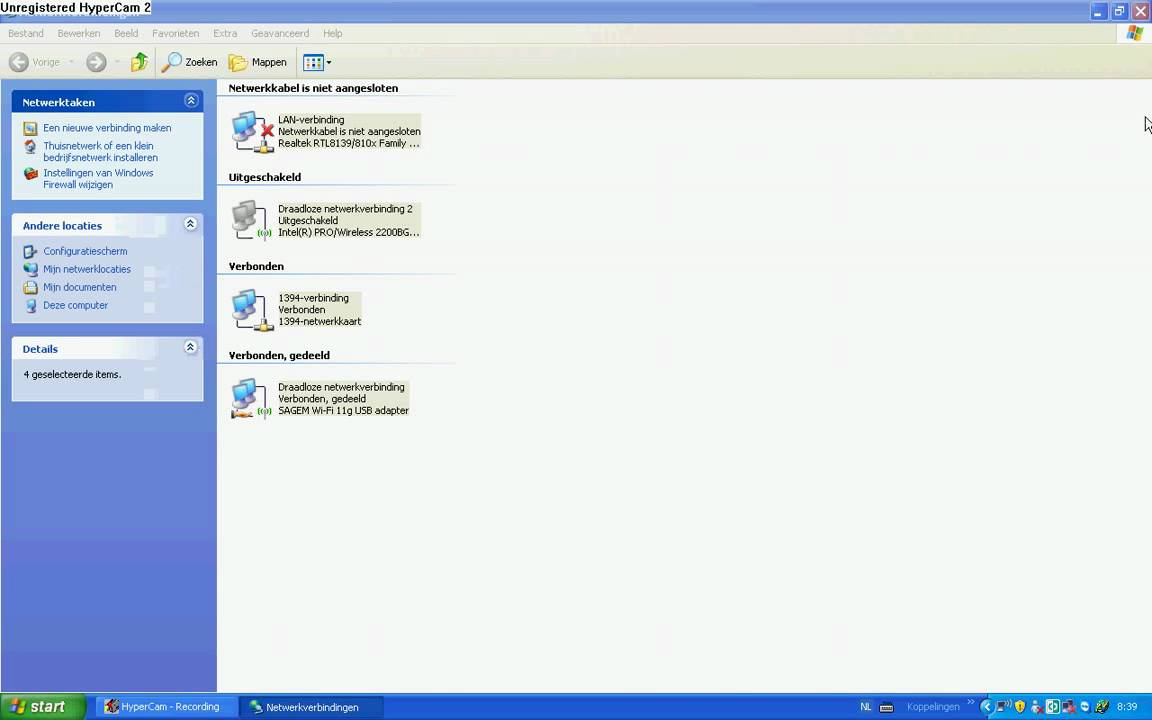1152x720 pixels.
Task: Click 'SAGEM Wi-Fi 11g USB adapter' text
Action: pos(343,411)
